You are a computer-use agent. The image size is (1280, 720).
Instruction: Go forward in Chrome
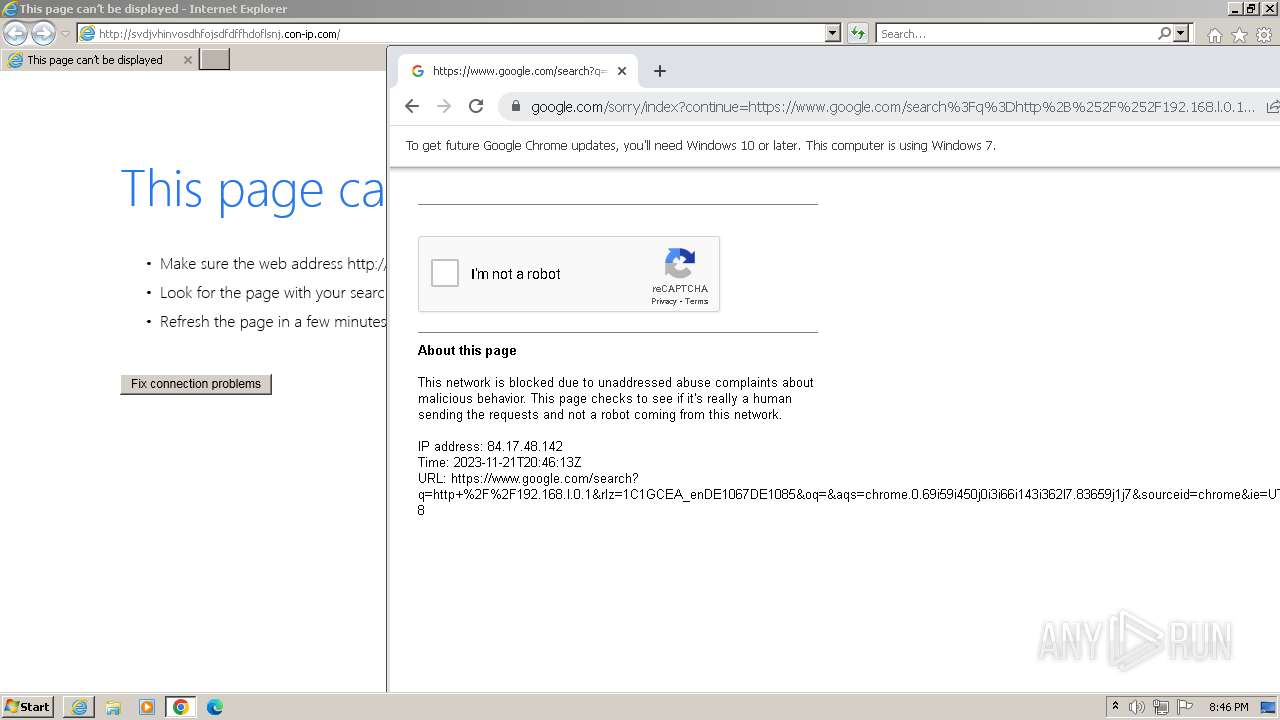[x=444, y=106]
